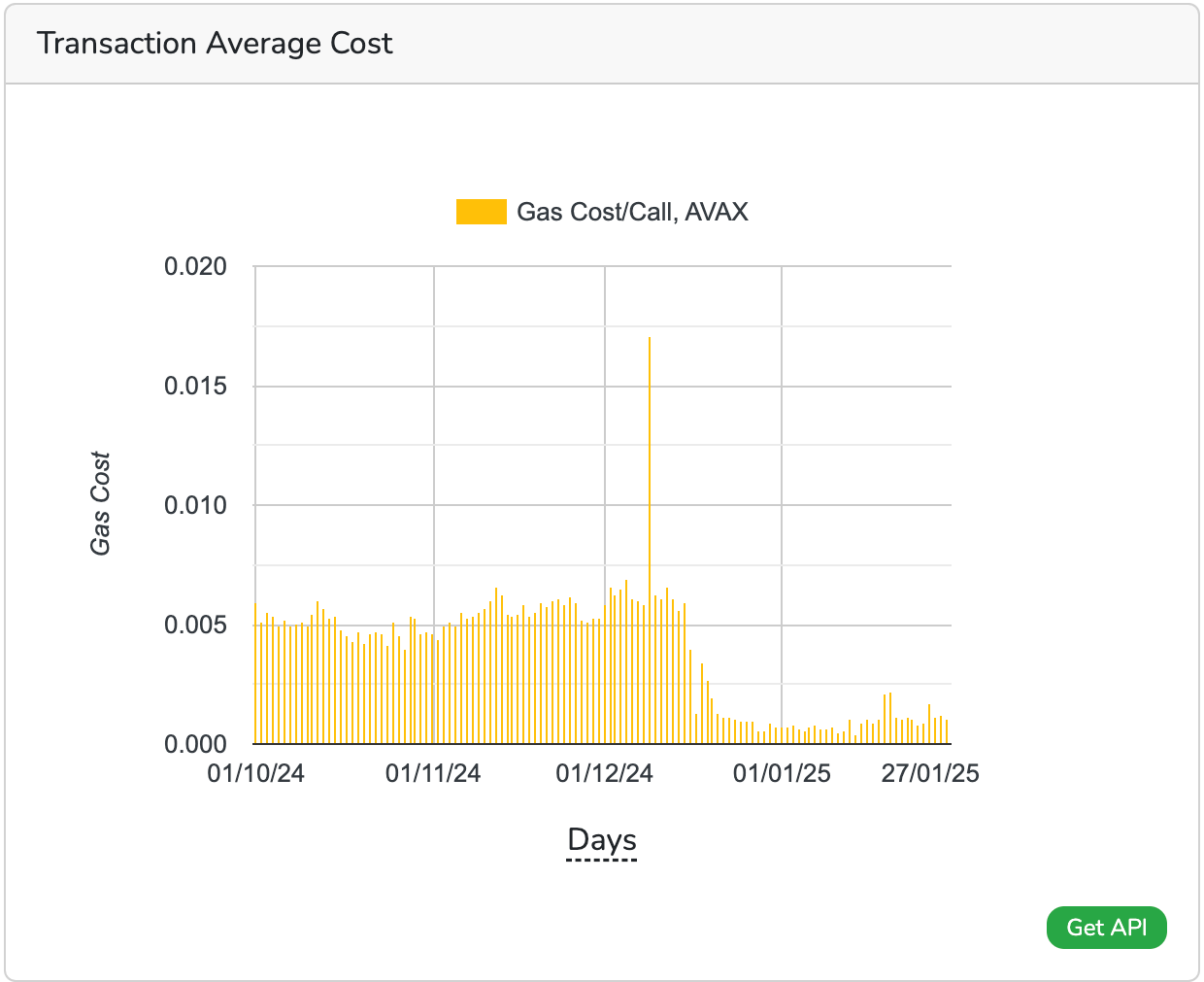Viewport: 1204px width, 982px height.
Task: Click the Transaction Average Cost title
Action: (x=215, y=44)
